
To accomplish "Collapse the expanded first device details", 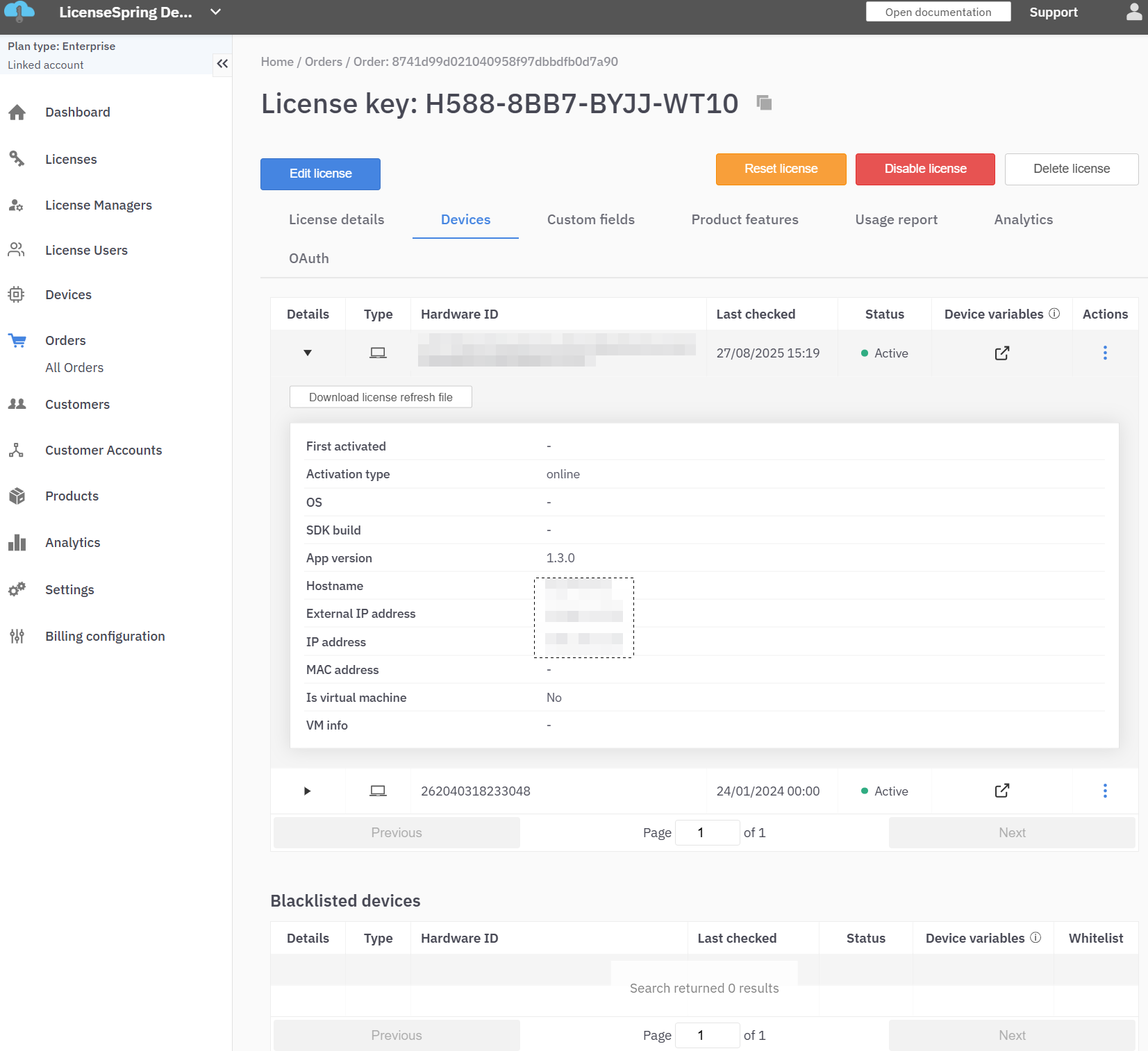I will [x=308, y=353].
